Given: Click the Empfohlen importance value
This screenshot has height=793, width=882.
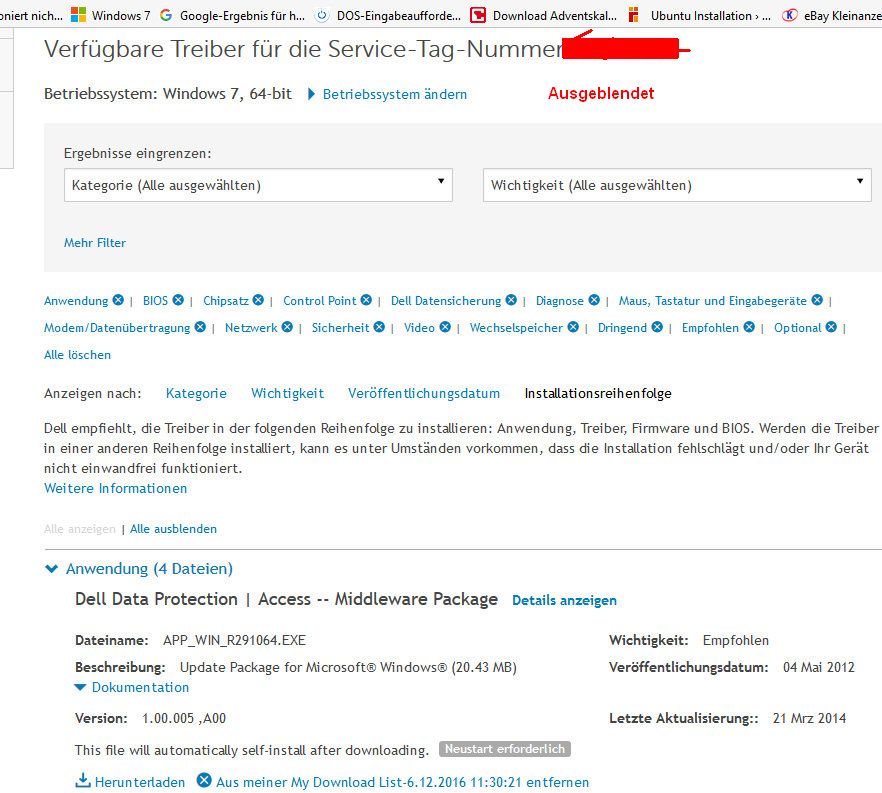Looking at the screenshot, I should pyautogui.click(x=736, y=640).
